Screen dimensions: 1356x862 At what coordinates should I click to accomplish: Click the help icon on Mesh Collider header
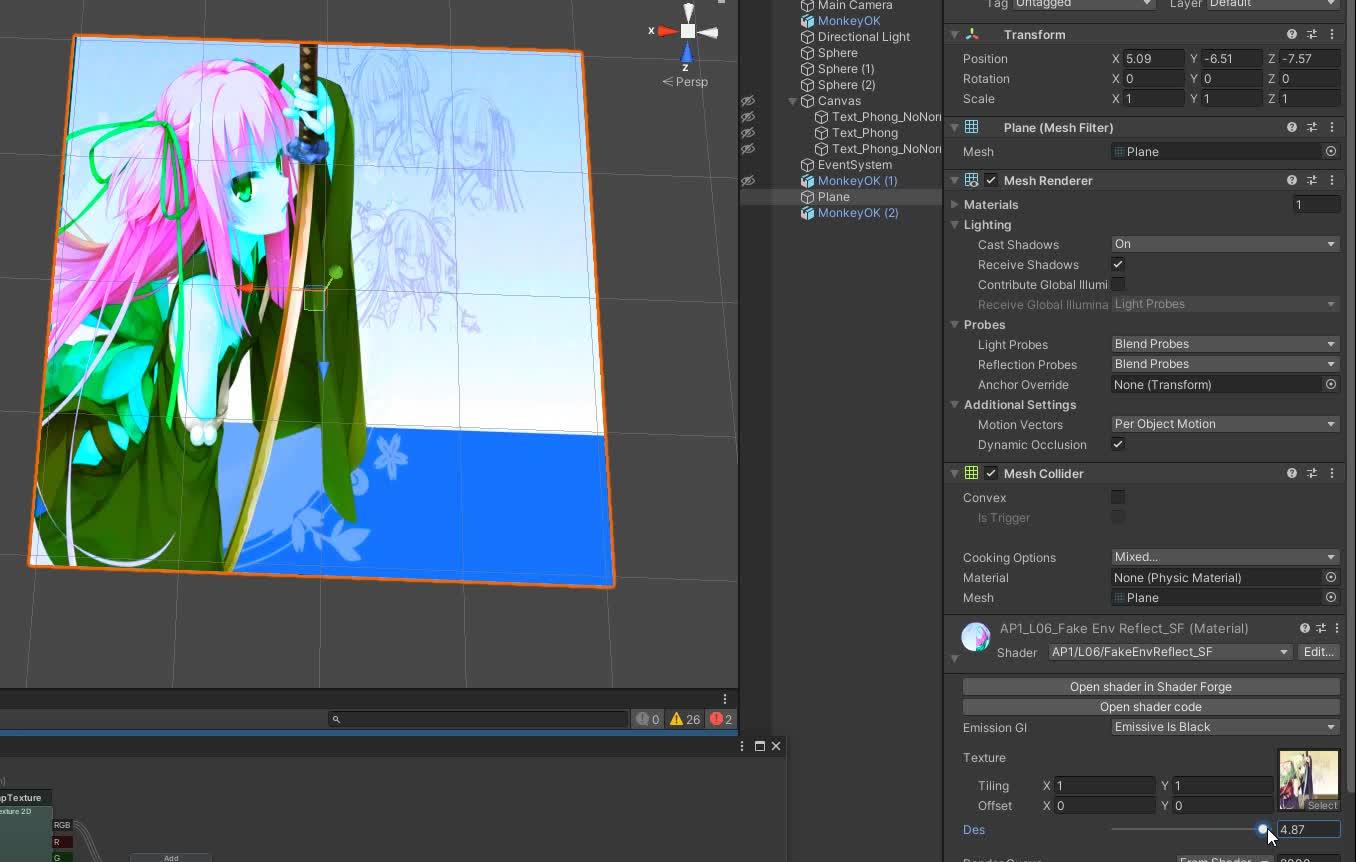tap(1291, 473)
